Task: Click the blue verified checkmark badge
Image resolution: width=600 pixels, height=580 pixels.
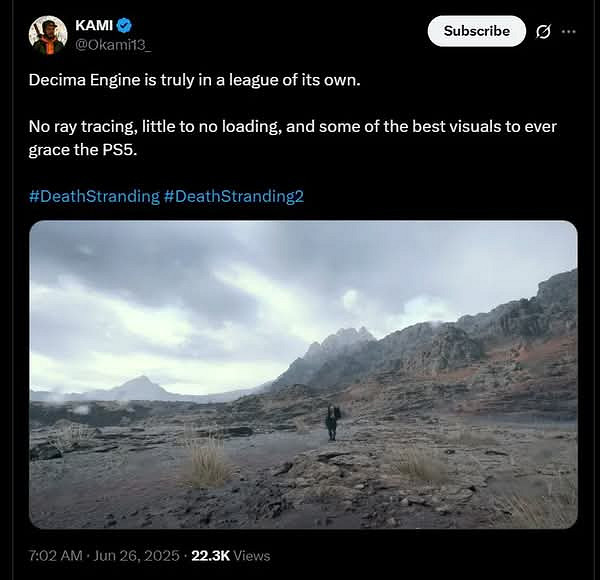Action: pos(125,25)
